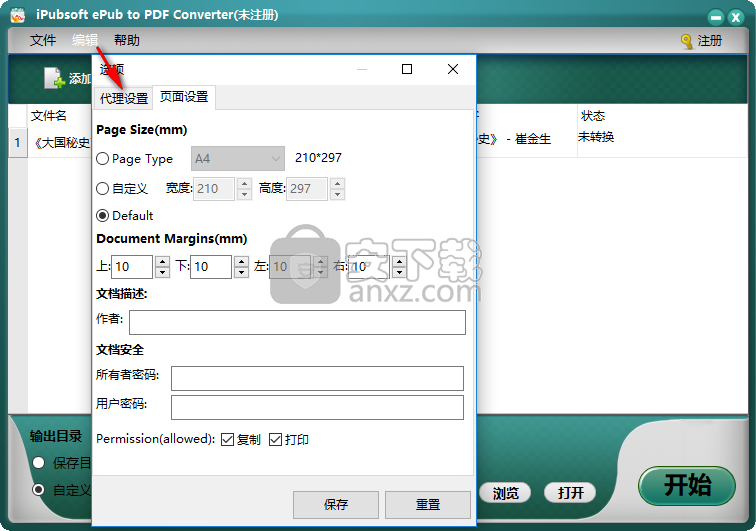Image resolution: width=756 pixels, height=531 pixels.
Task: Click the bottom margin 下 input field
Action: pyautogui.click(x=211, y=267)
